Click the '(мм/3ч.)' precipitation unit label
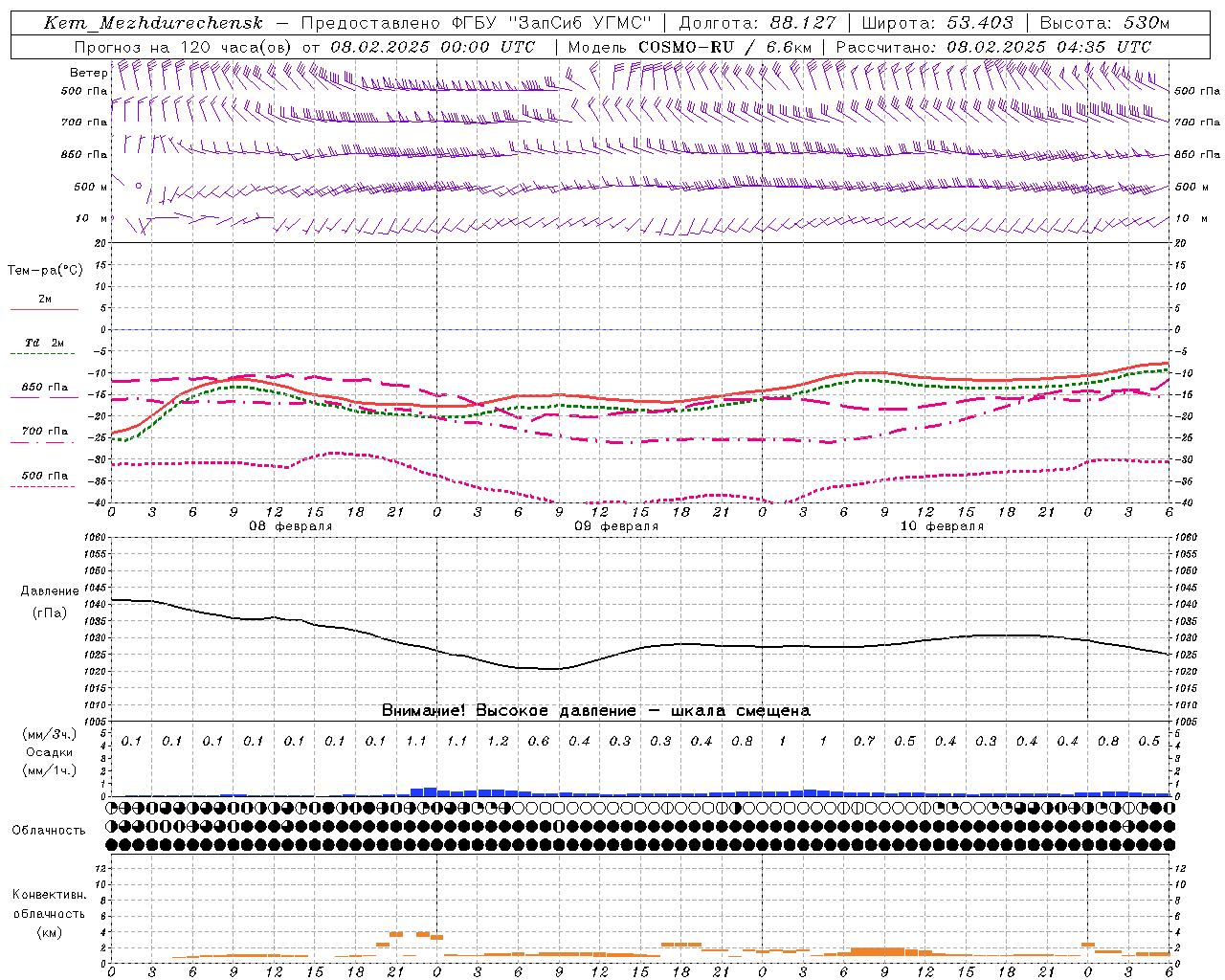This screenshot has width=1225, height=980. [x=50, y=734]
